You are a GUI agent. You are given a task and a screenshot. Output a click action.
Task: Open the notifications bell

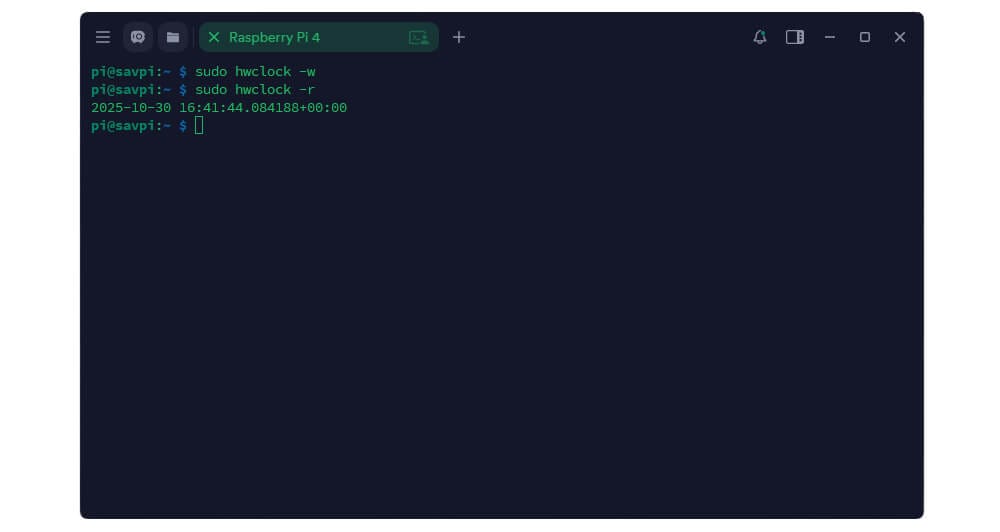760,37
